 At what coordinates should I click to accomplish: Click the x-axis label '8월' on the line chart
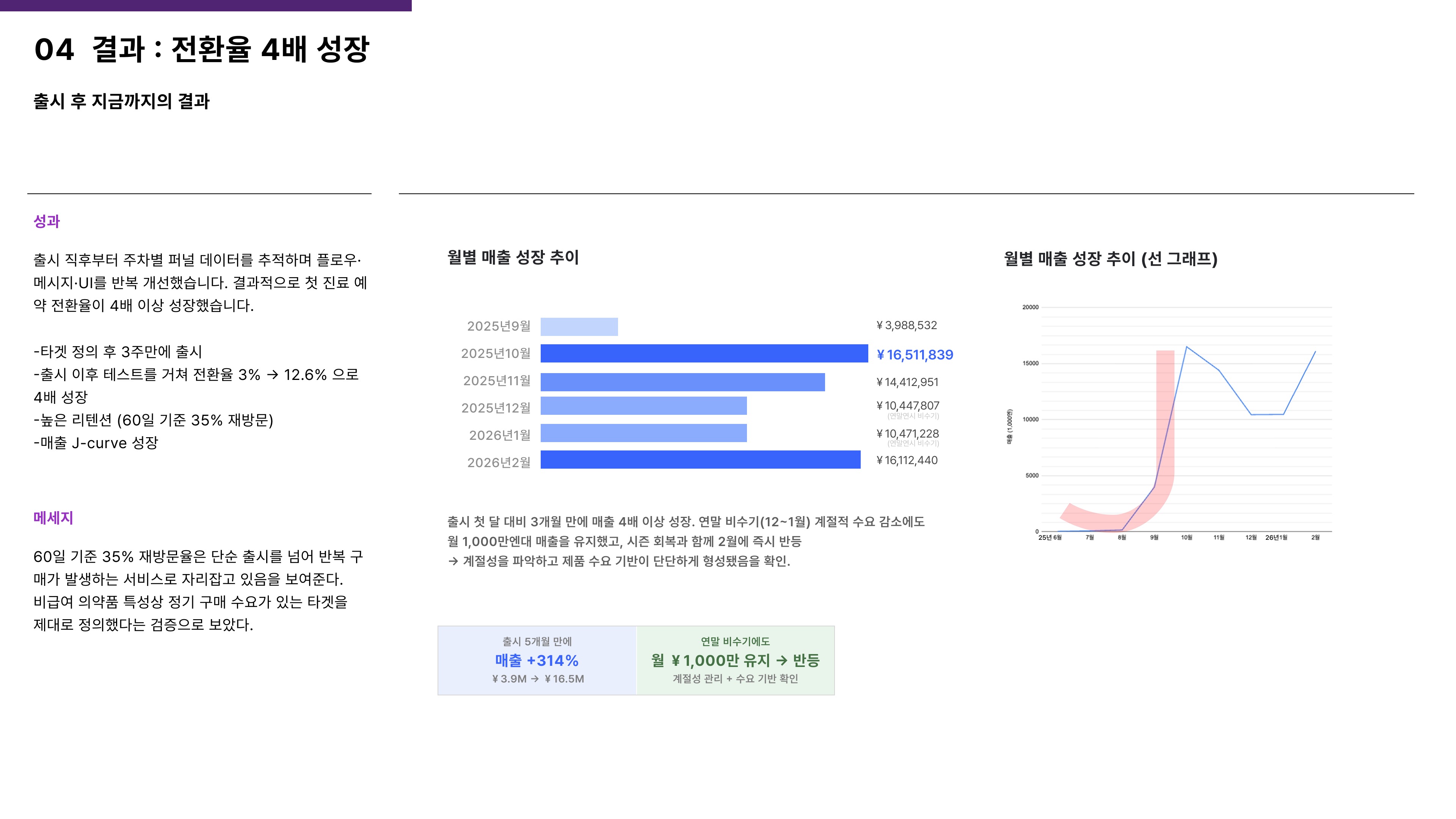pyautogui.click(x=1122, y=538)
